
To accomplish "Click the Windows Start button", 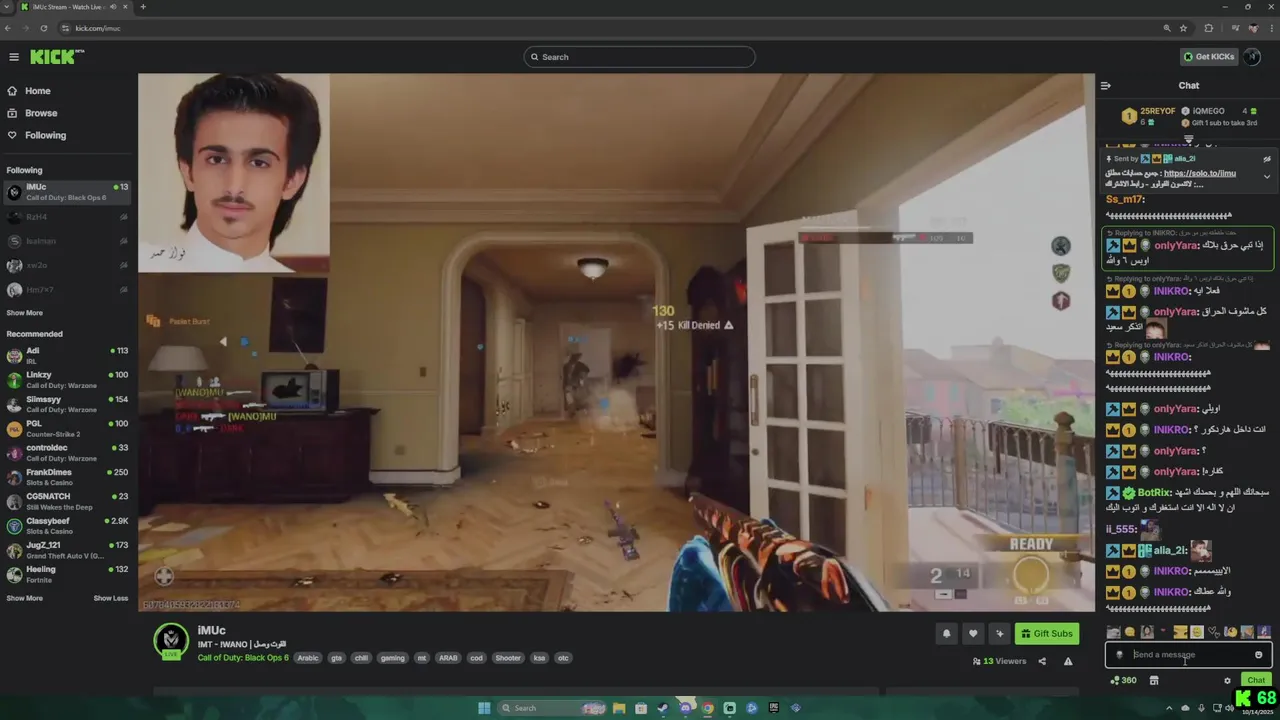I will coord(484,708).
